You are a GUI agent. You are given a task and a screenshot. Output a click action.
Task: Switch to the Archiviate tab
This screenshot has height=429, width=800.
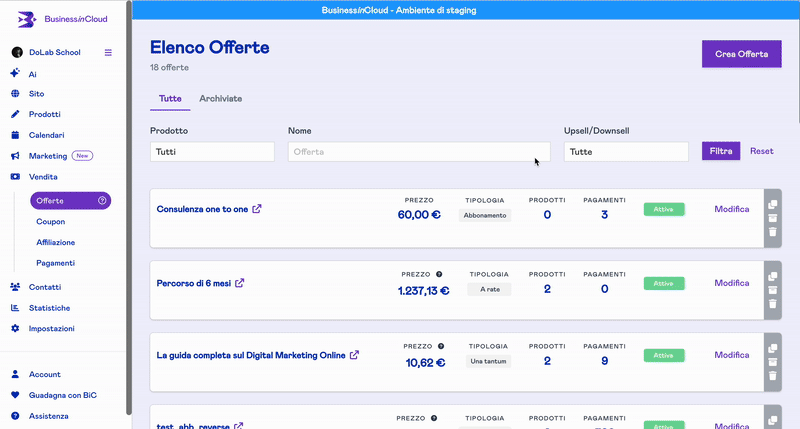tap(220, 99)
